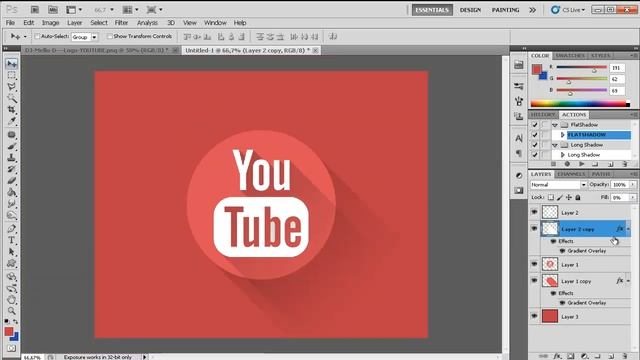
Task: Select the Move tool in the toolbox
Action: [x=11, y=64]
